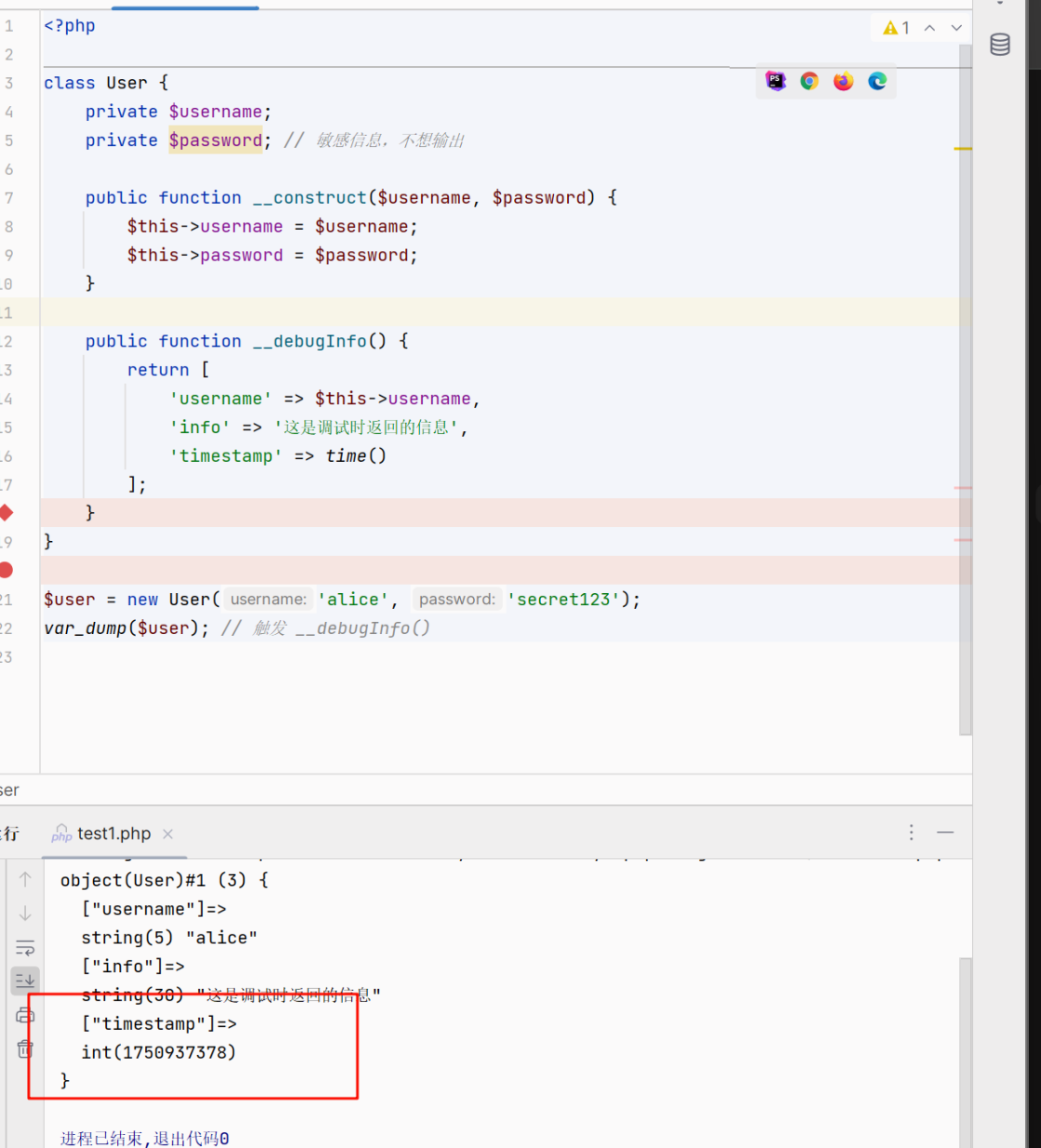The width and height of the screenshot is (1041, 1148).
Task: Print the Run console output
Action: point(25,1015)
